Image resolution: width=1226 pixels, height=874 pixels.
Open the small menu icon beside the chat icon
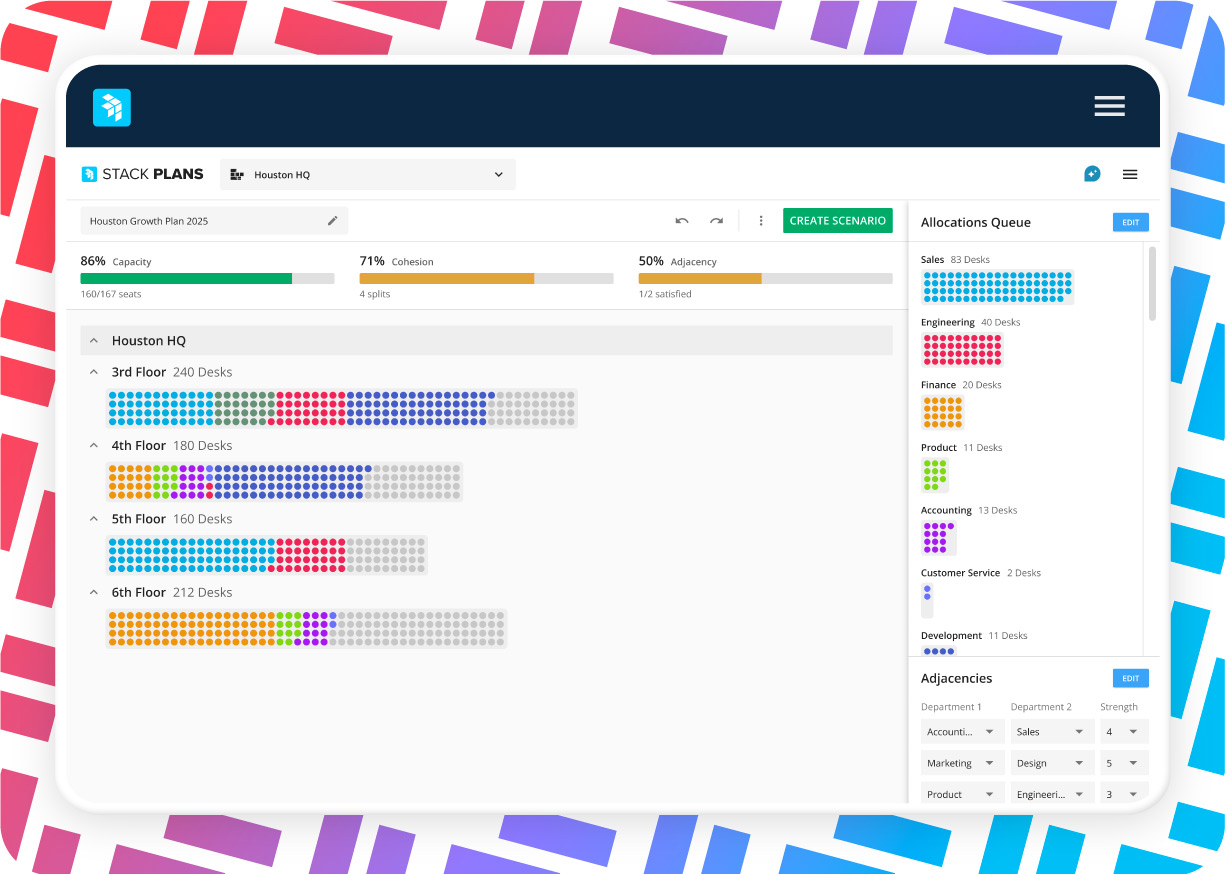coord(1130,174)
